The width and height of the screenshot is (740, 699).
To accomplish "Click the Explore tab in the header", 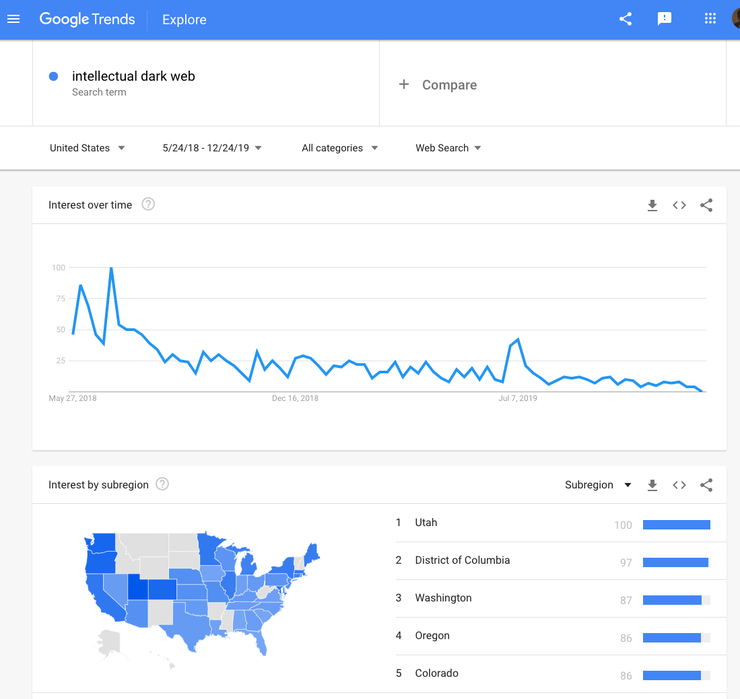I will click(x=184, y=19).
